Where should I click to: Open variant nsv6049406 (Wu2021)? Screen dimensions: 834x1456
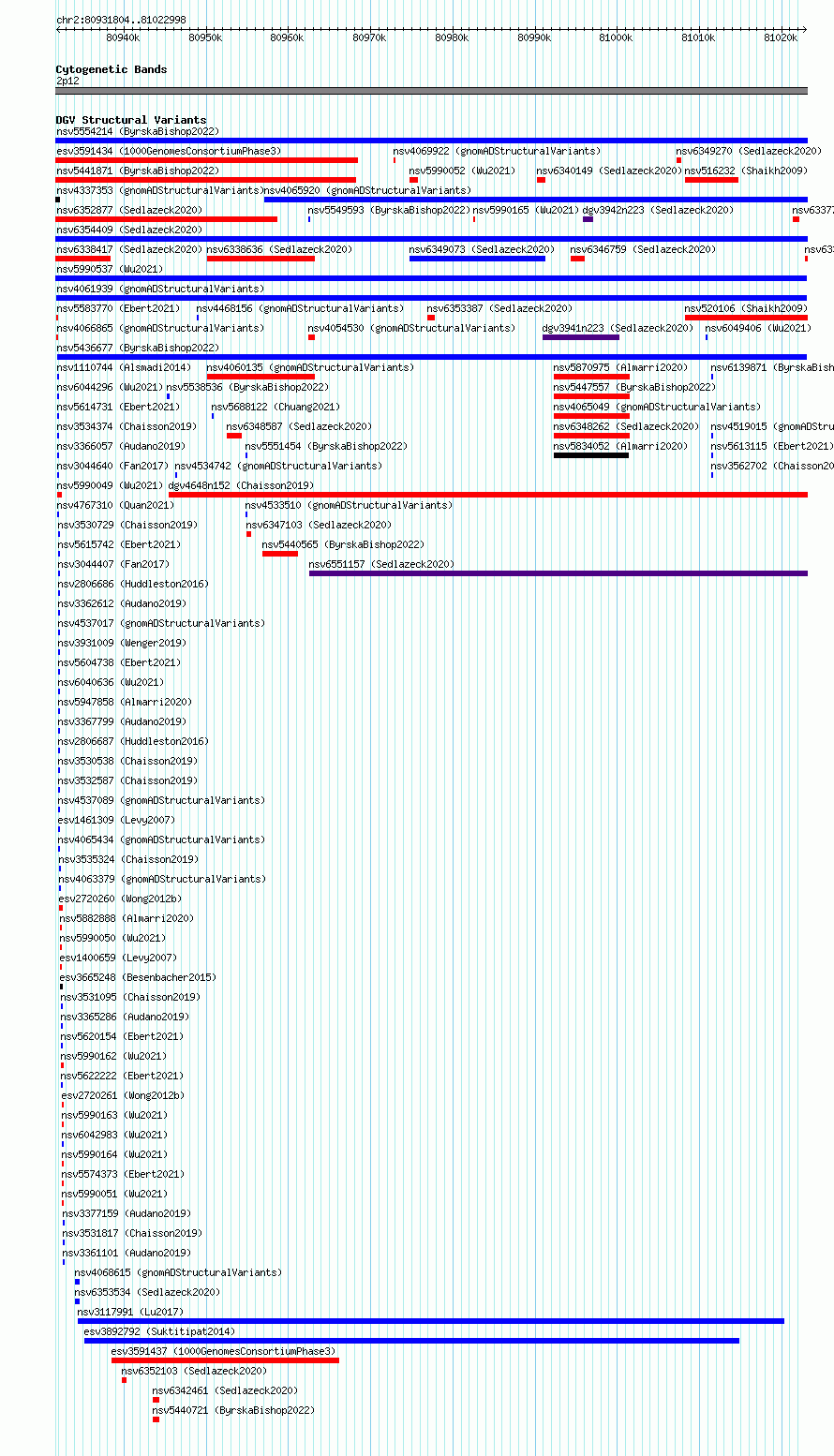[758, 328]
